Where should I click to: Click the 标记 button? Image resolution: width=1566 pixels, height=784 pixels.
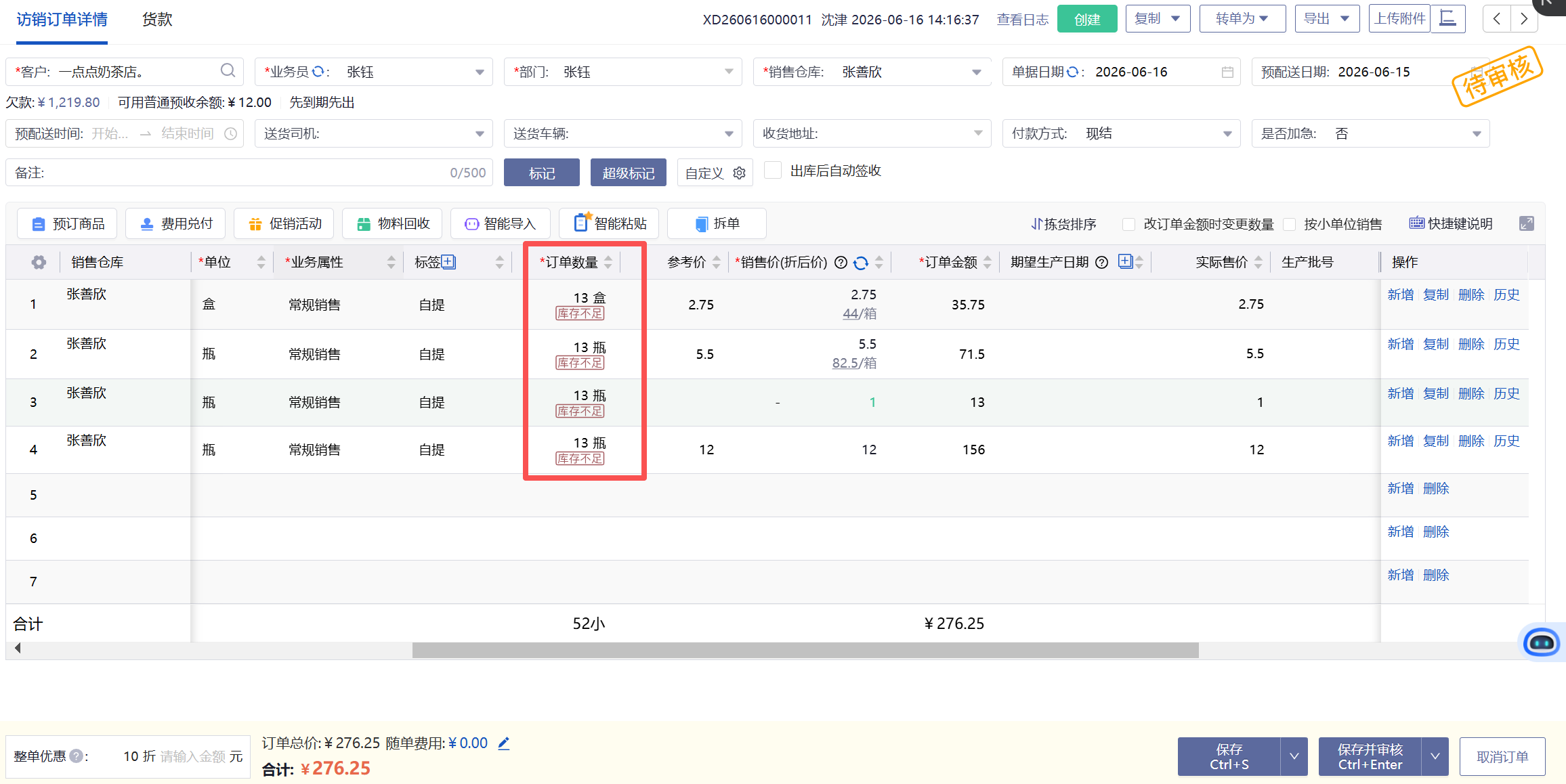tap(542, 173)
